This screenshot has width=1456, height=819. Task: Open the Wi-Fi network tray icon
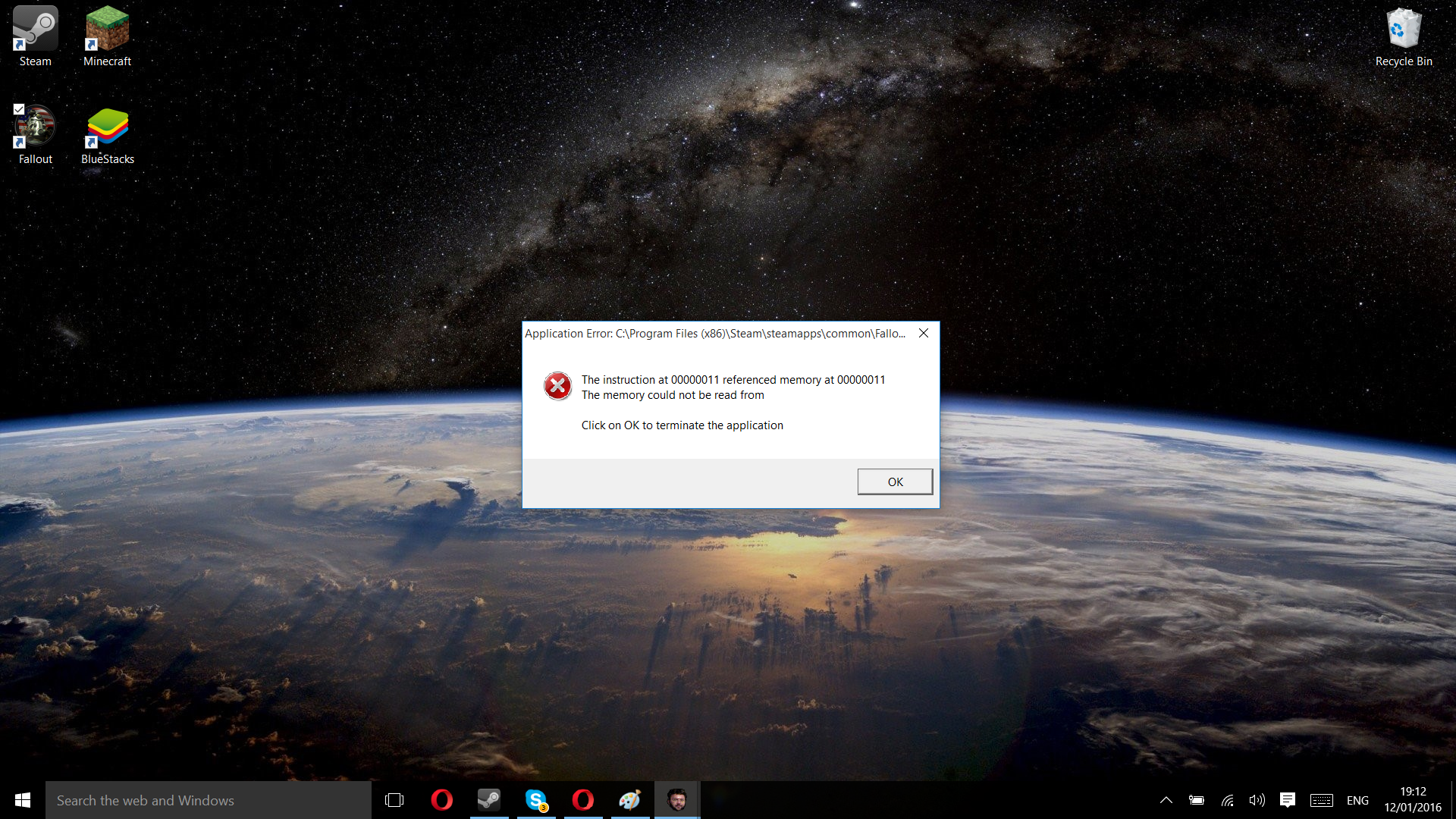(1228, 800)
